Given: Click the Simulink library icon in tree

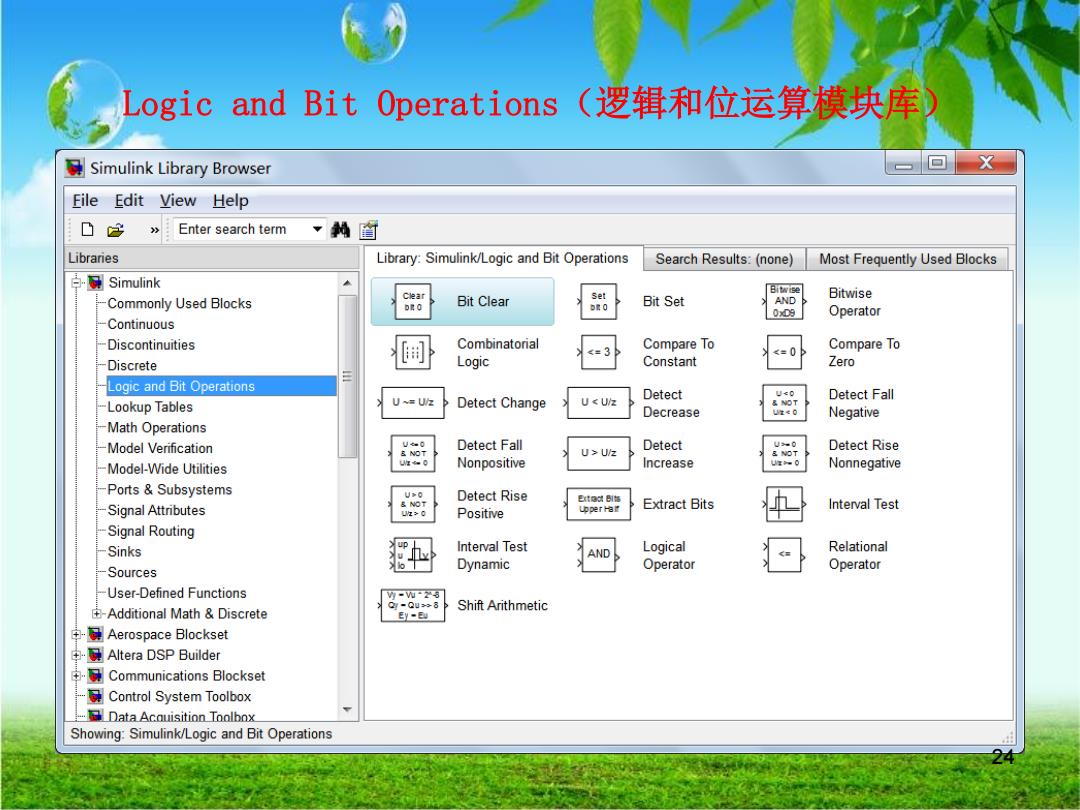Looking at the screenshot, I should click(96, 283).
